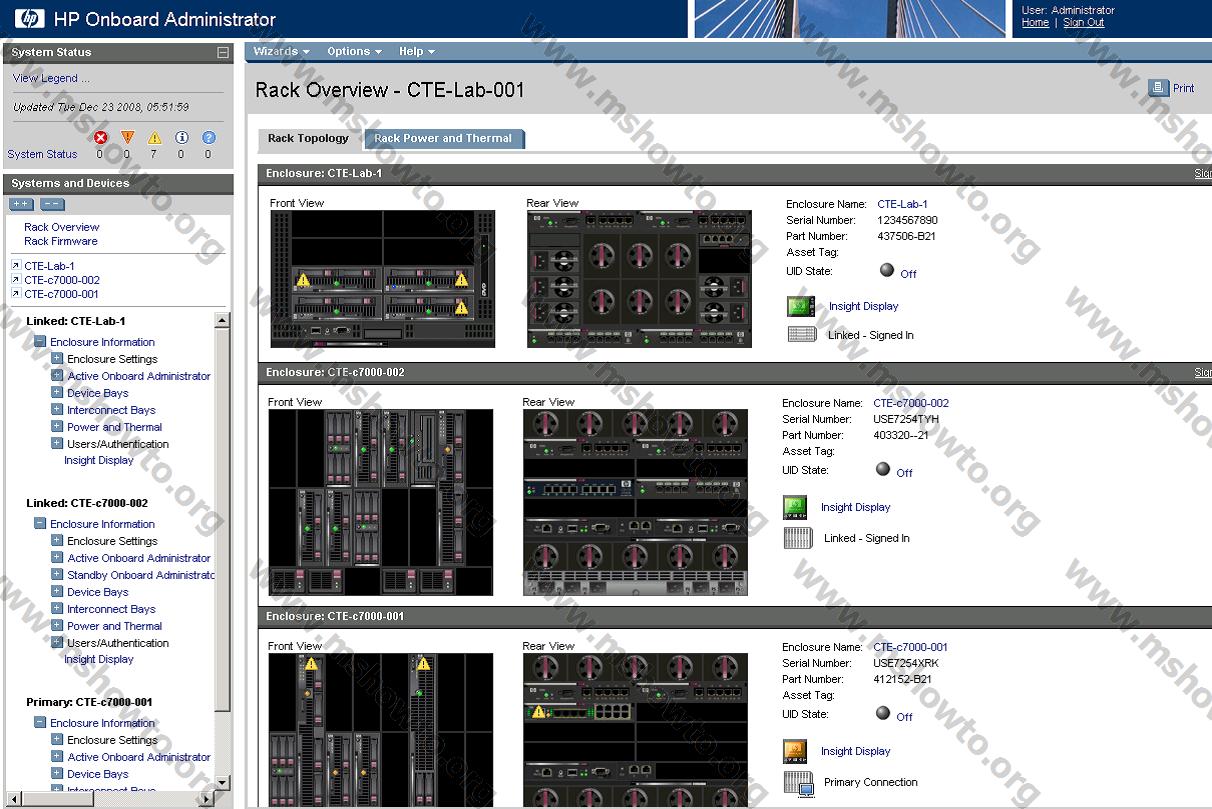Image resolution: width=1212 pixels, height=809 pixels.
Task: Click serial number text 1234567890
Action: point(907,220)
